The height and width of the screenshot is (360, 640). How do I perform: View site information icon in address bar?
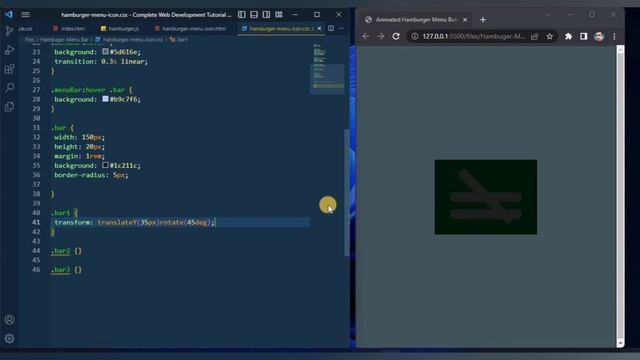414,36
